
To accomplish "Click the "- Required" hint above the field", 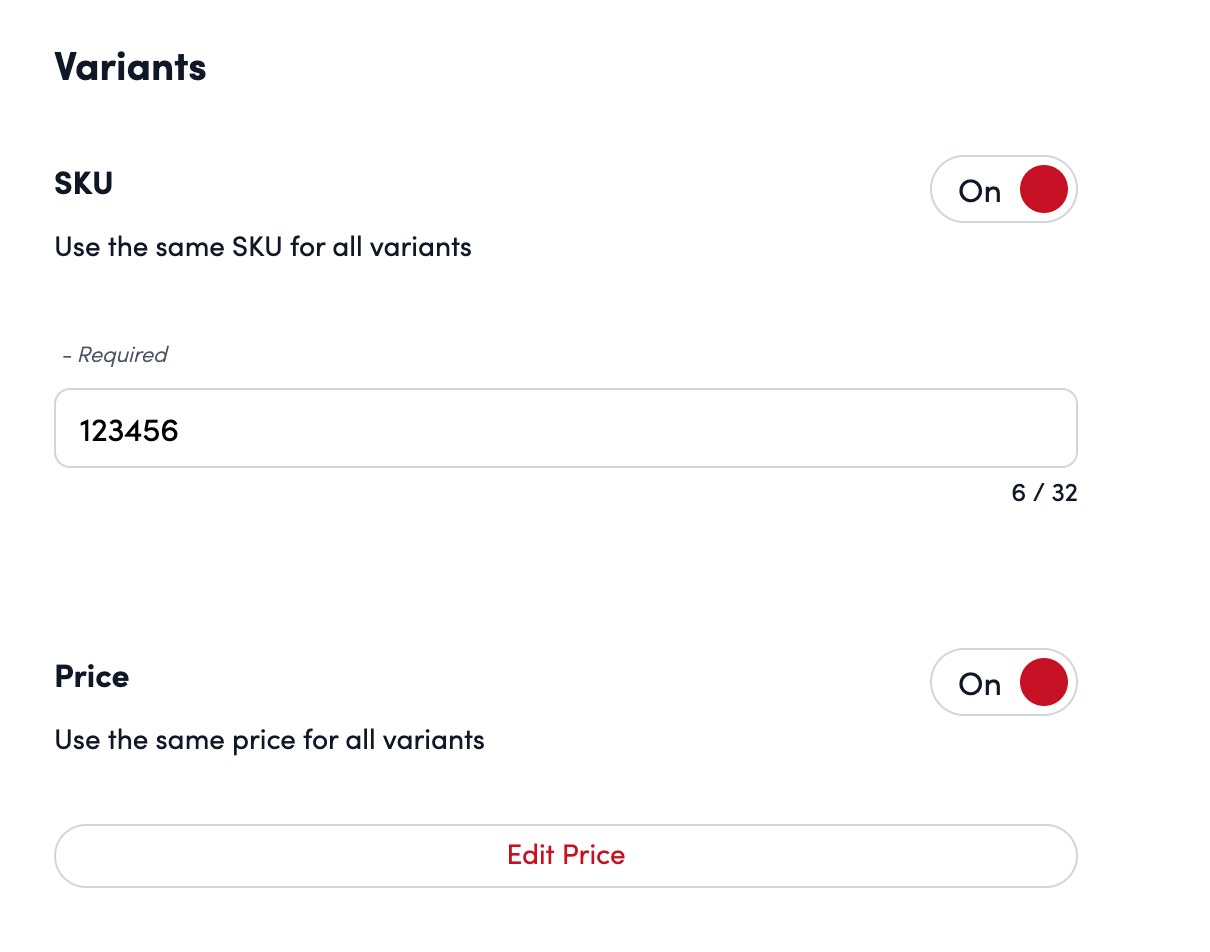I will tap(115, 355).
